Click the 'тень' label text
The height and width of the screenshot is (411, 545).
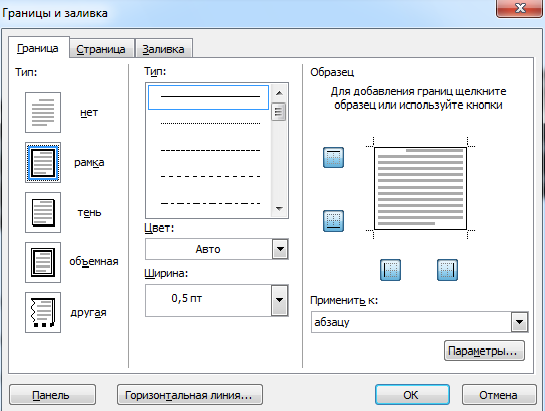click(x=89, y=212)
